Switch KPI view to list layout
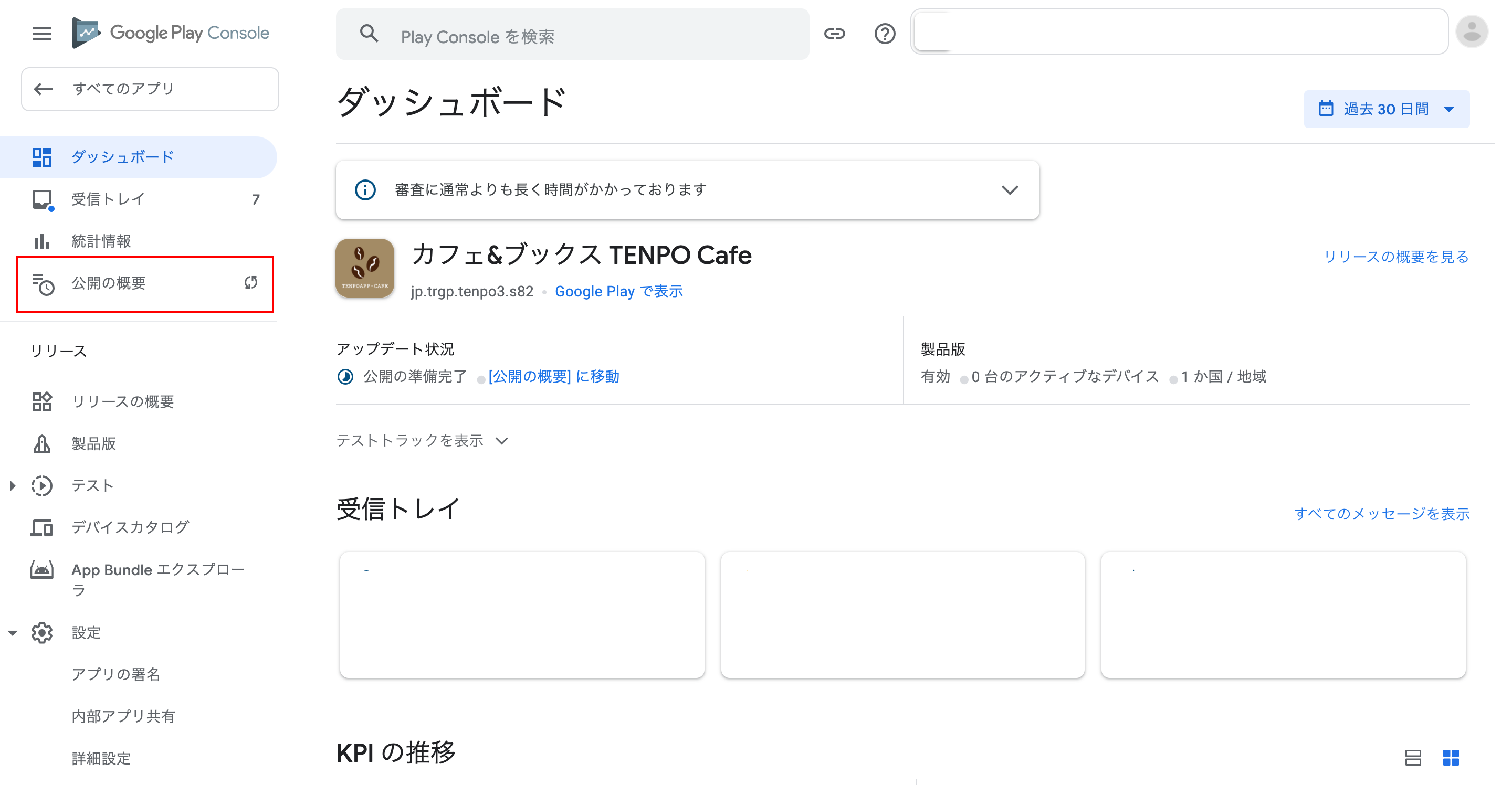Viewport: 1512px width, 785px height. click(x=1413, y=757)
